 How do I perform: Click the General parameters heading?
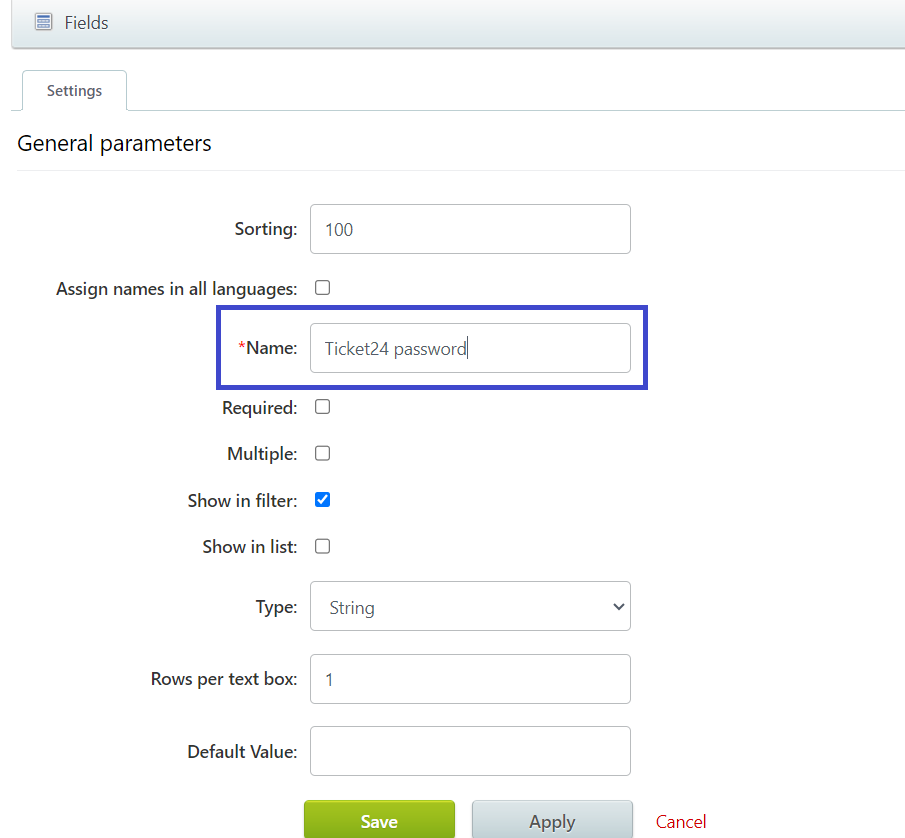coord(114,143)
